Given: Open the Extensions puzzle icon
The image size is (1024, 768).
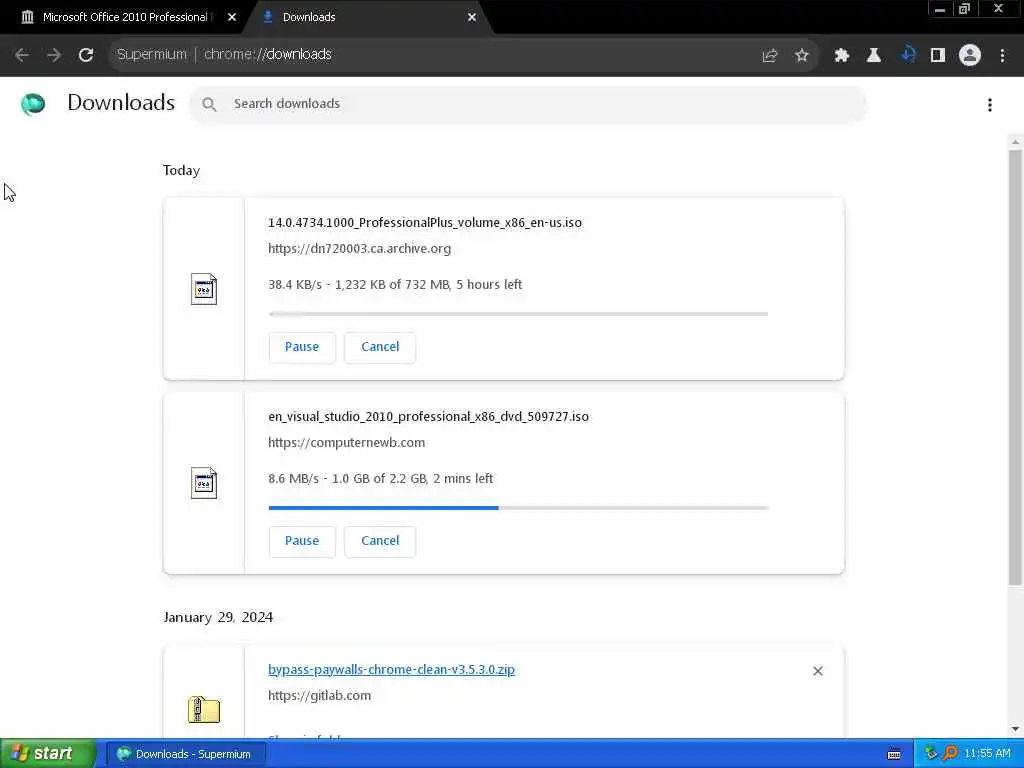Looking at the screenshot, I should (842, 56).
